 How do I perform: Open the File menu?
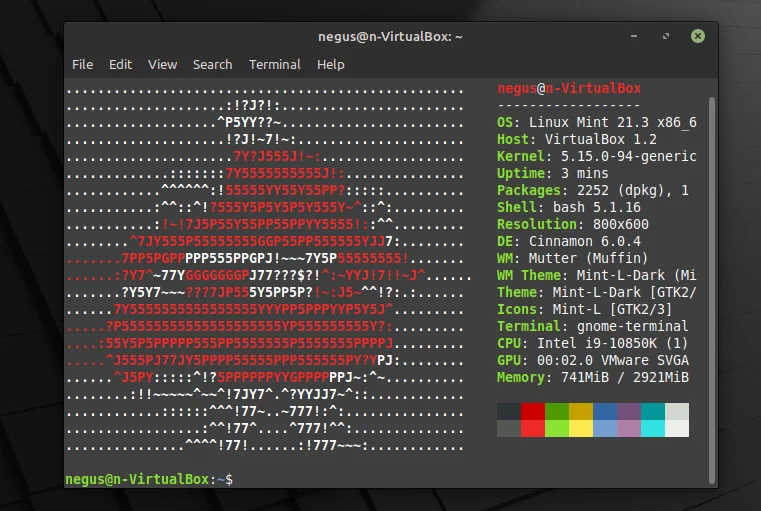(x=82, y=64)
